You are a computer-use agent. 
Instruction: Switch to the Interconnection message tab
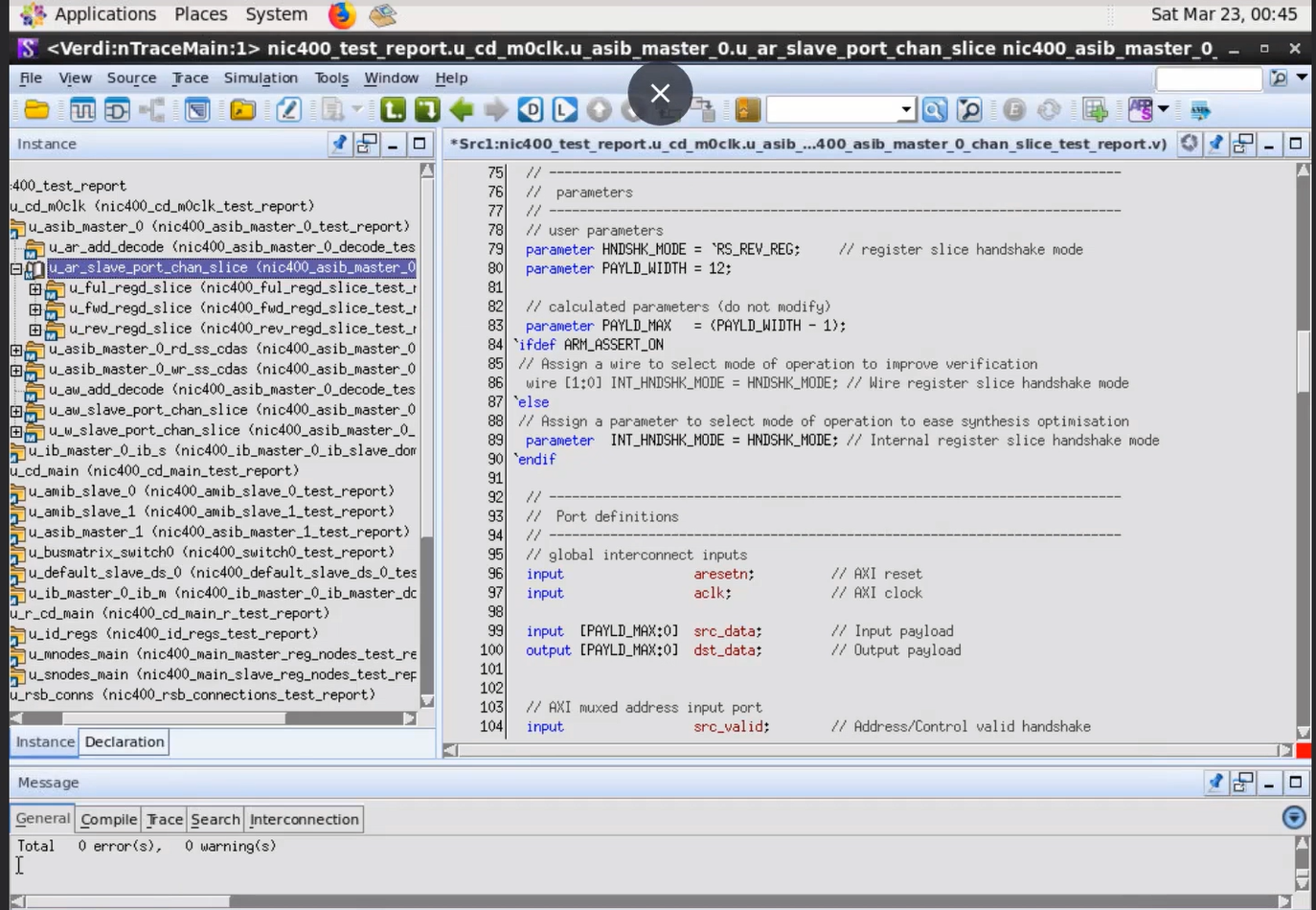tap(304, 819)
